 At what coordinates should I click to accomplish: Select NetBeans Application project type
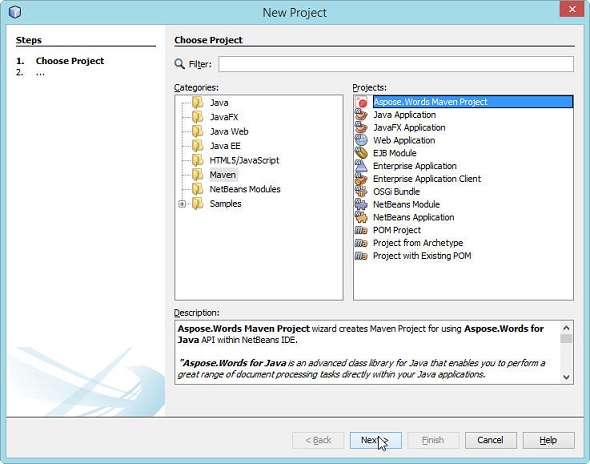(414, 217)
